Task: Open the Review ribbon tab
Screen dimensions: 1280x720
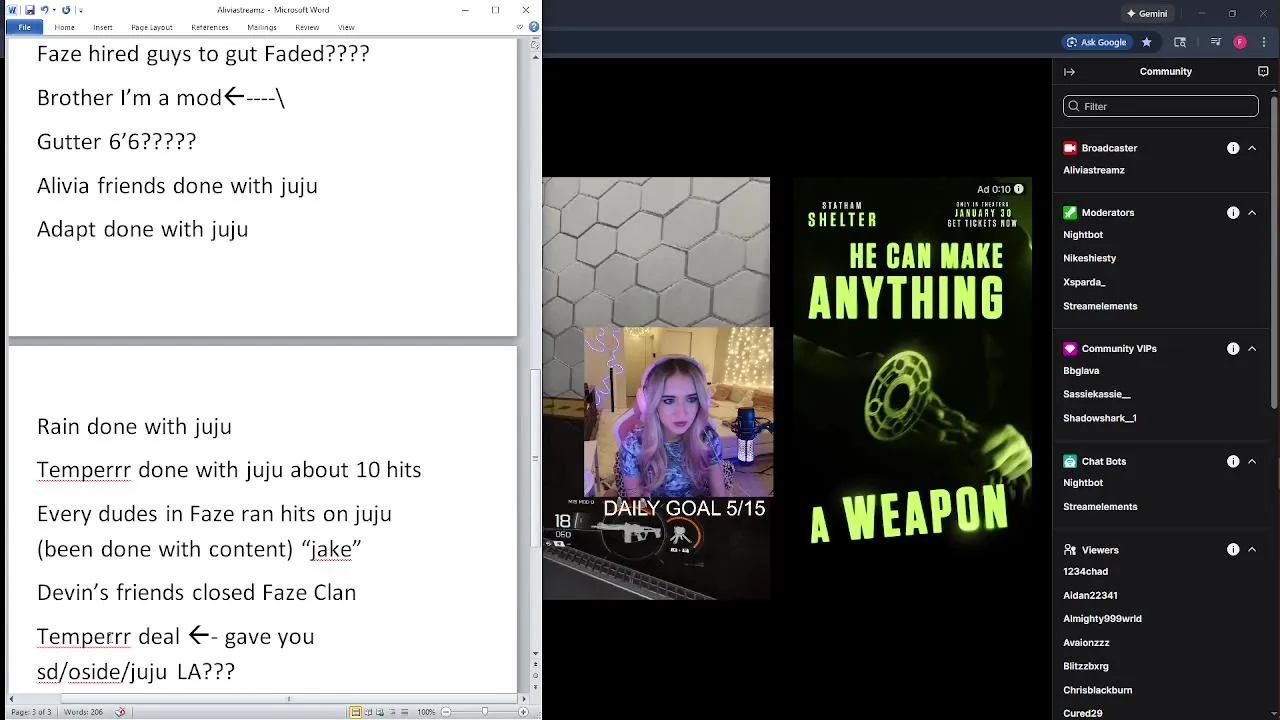Action: point(307,27)
